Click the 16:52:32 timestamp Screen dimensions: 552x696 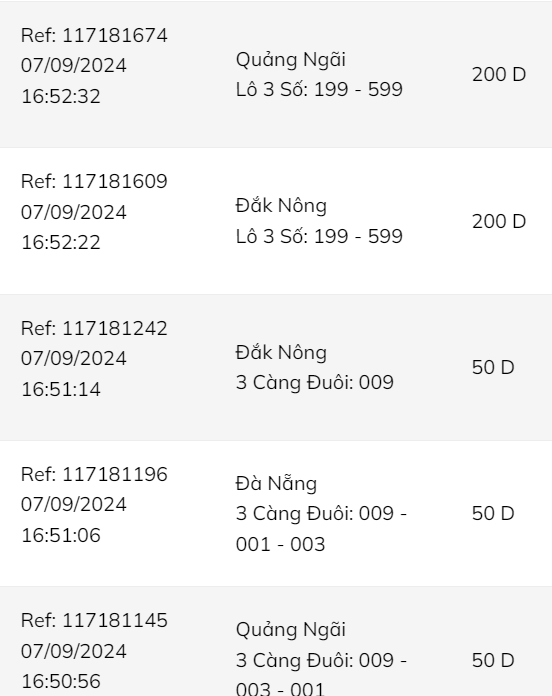click(61, 96)
